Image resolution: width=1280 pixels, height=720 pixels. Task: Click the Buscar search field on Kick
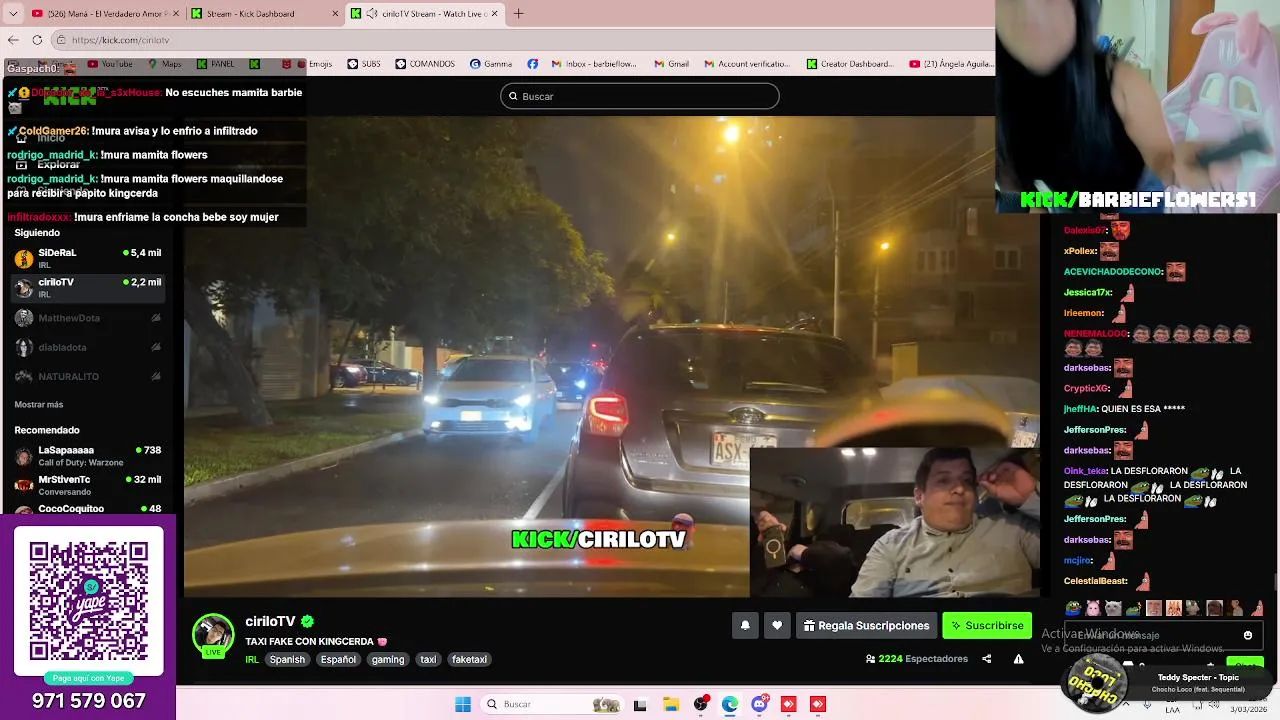tap(640, 96)
